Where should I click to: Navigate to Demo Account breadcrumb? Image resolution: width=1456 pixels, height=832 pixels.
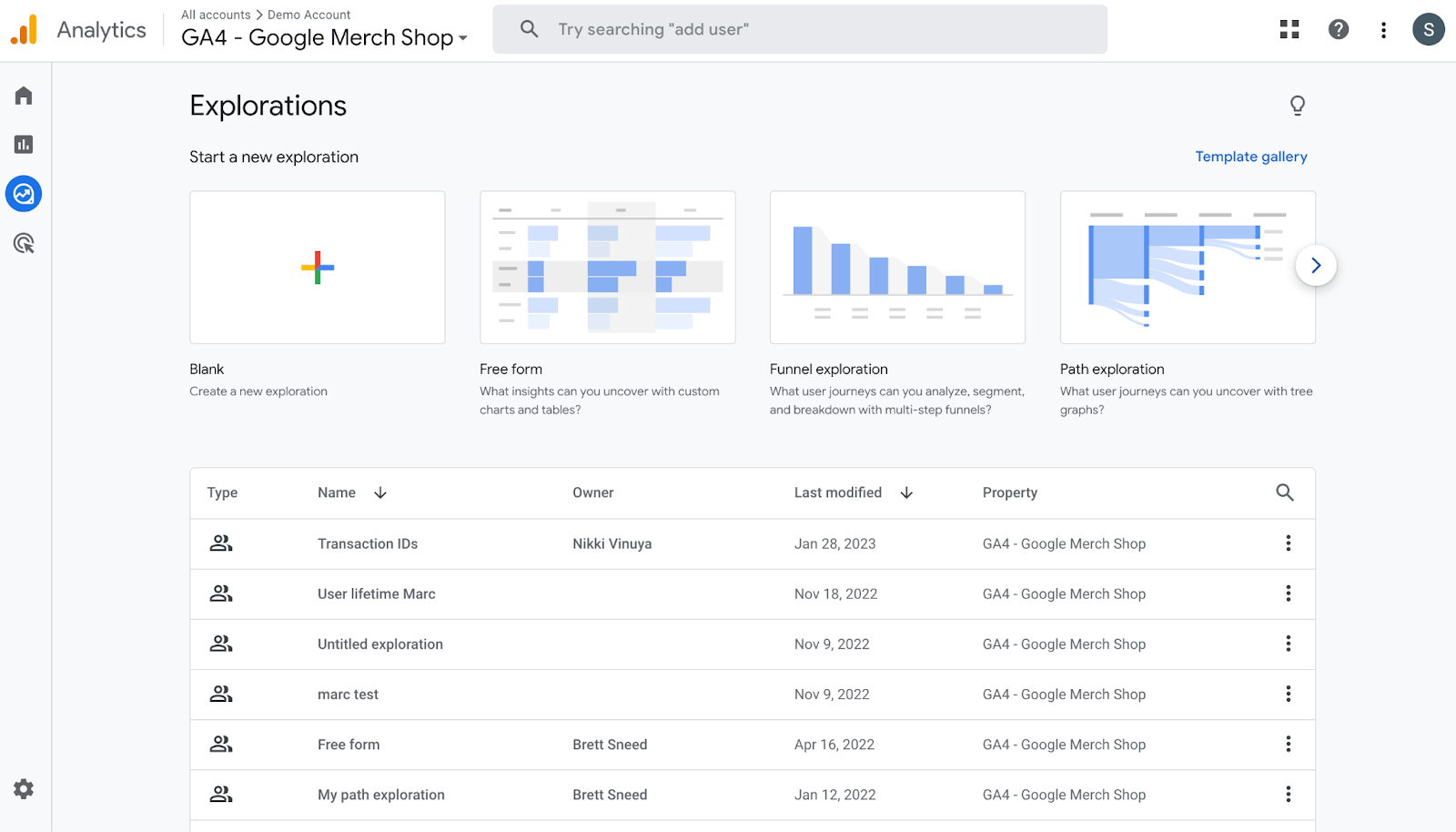point(308,14)
